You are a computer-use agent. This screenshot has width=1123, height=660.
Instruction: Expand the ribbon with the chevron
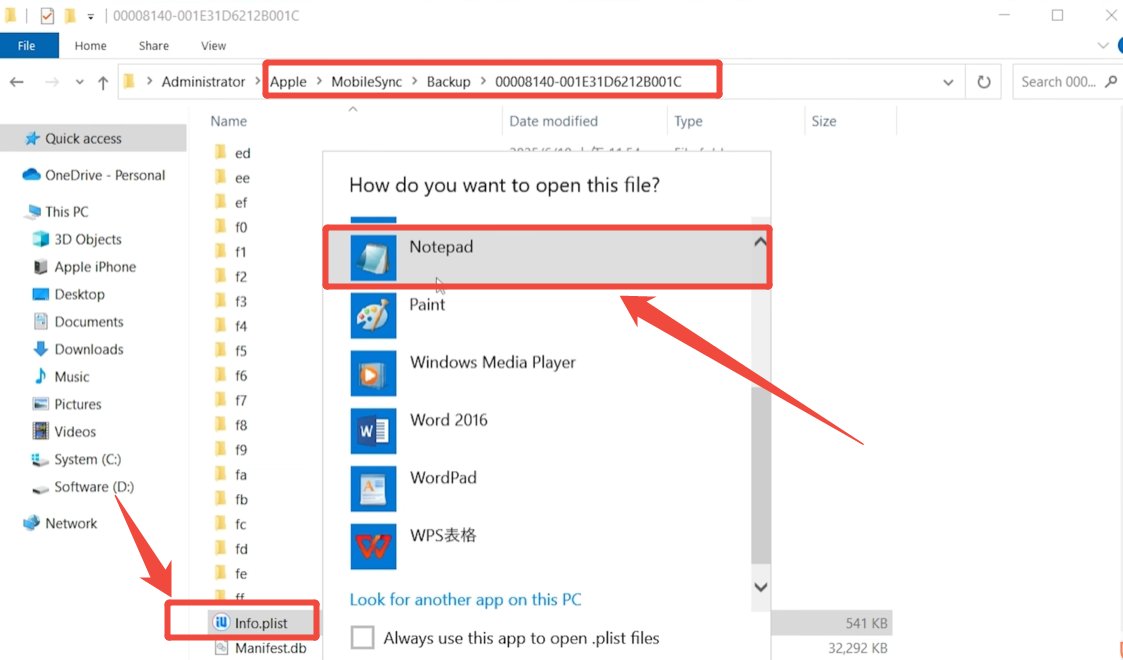pyautogui.click(x=1103, y=46)
